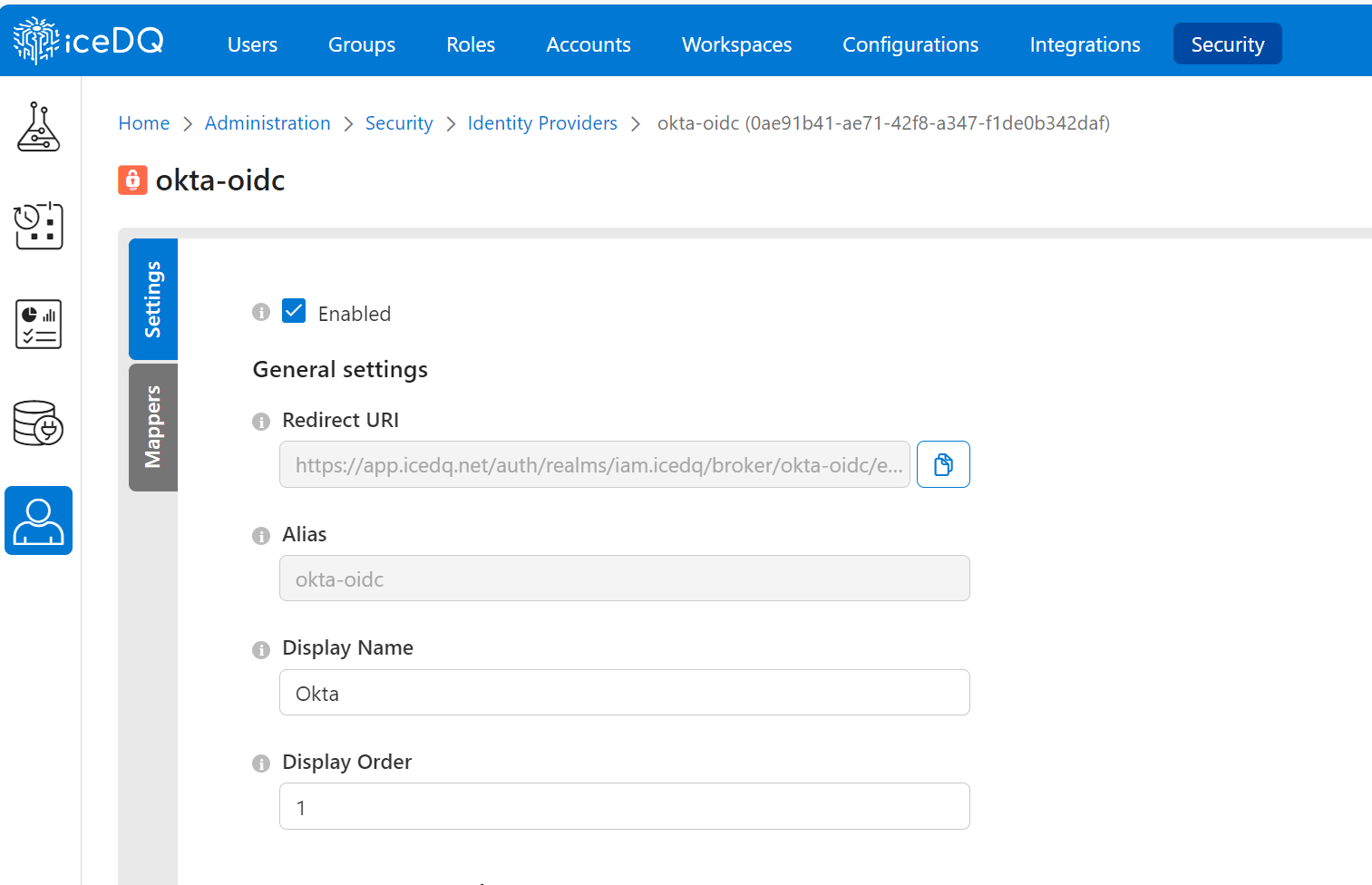
Task: Open the clock scheduler icon in sidebar
Action: (x=38, y=226)
